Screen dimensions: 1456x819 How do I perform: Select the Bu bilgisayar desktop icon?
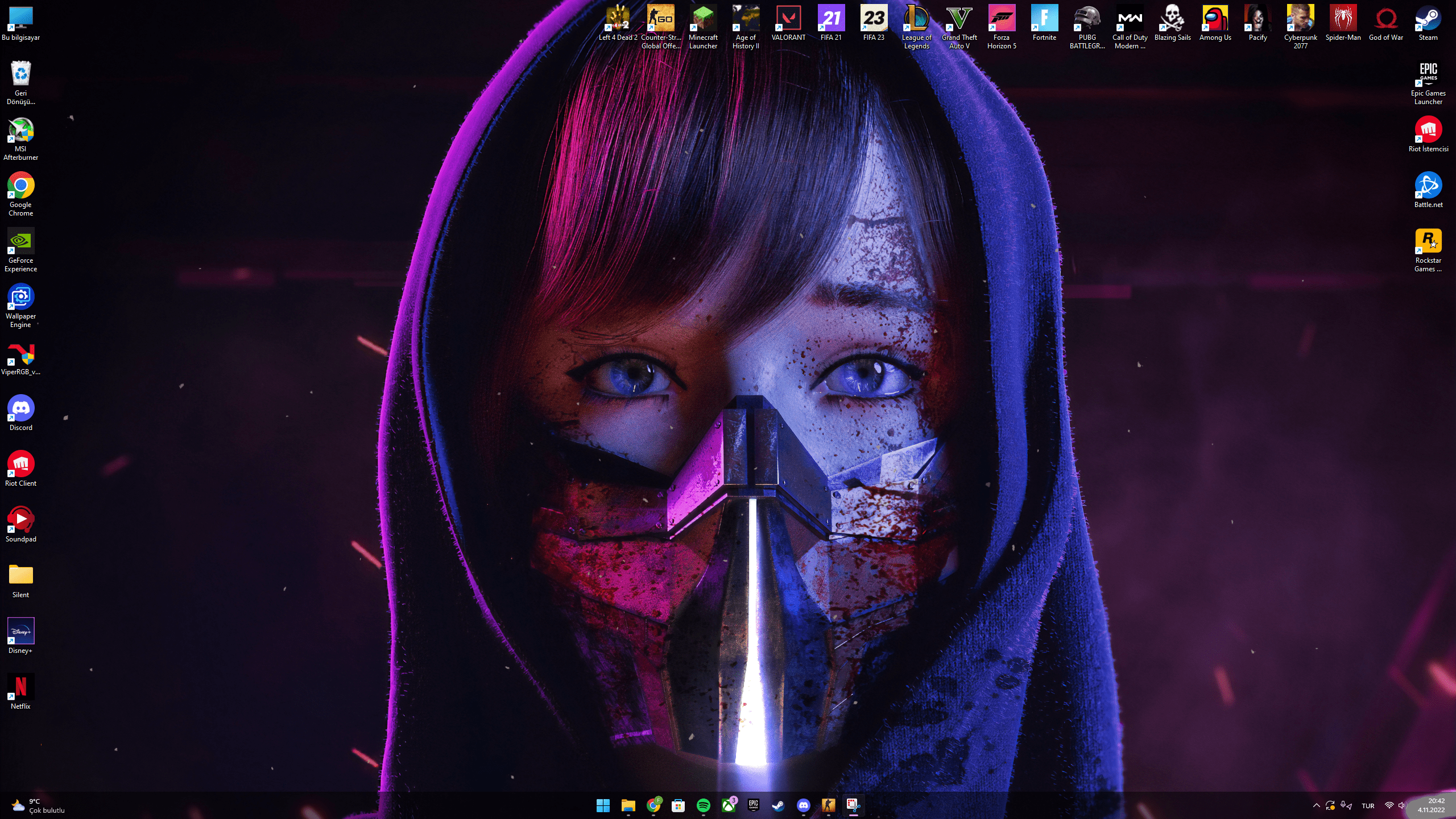click(x=20, y=24)
